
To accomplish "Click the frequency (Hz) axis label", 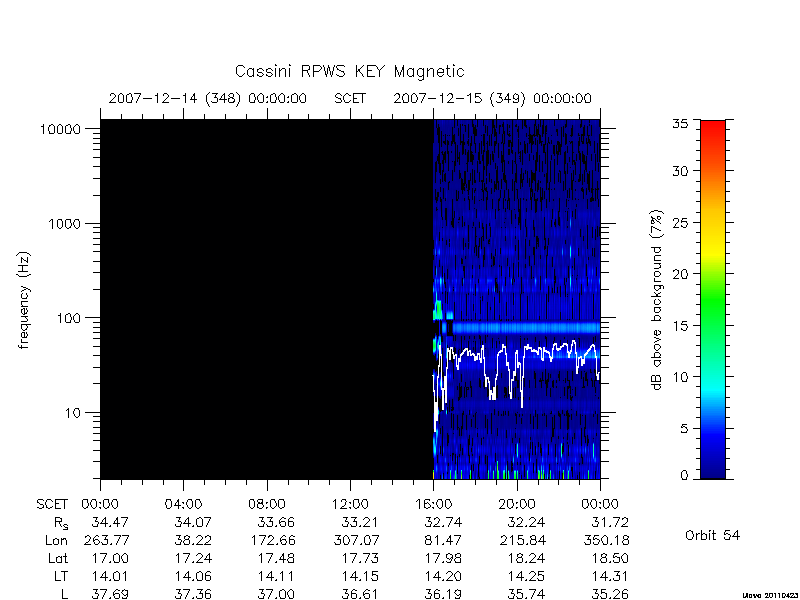I will (x=23, y=300).
